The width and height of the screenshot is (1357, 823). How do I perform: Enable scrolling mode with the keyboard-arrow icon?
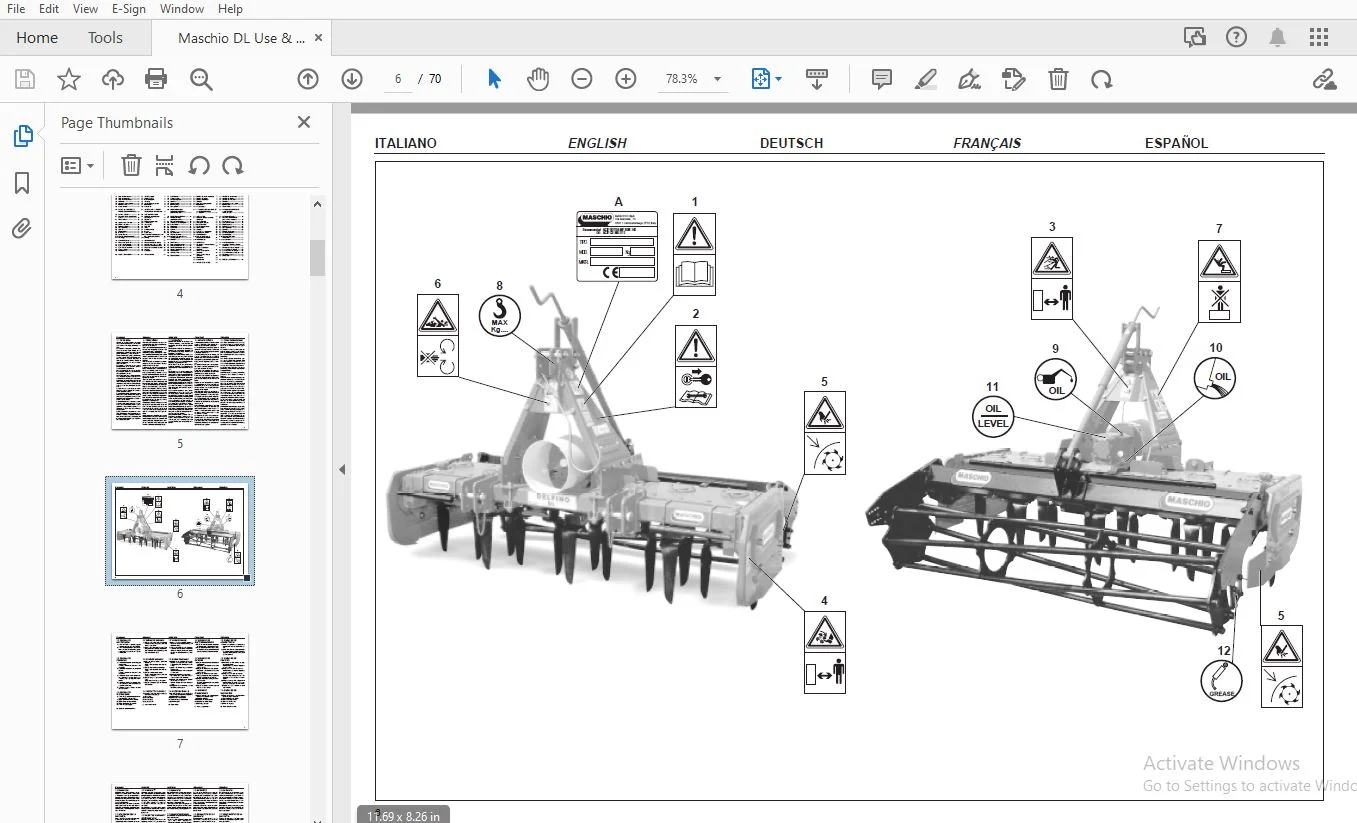[x=817, y=79]
